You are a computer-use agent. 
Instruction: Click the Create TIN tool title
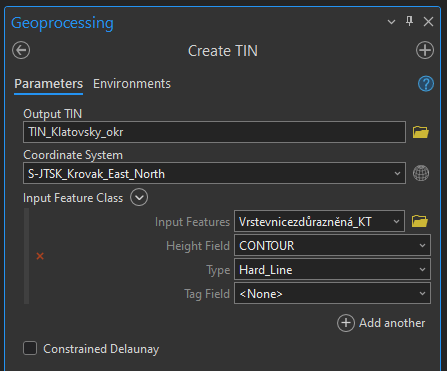(223, 51)
